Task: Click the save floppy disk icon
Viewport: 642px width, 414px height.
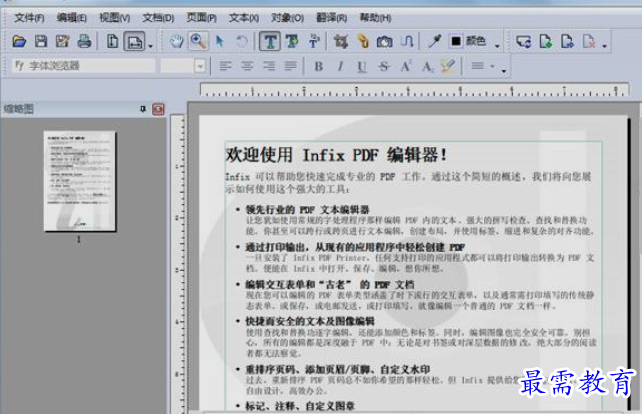Action: point(41,41)
